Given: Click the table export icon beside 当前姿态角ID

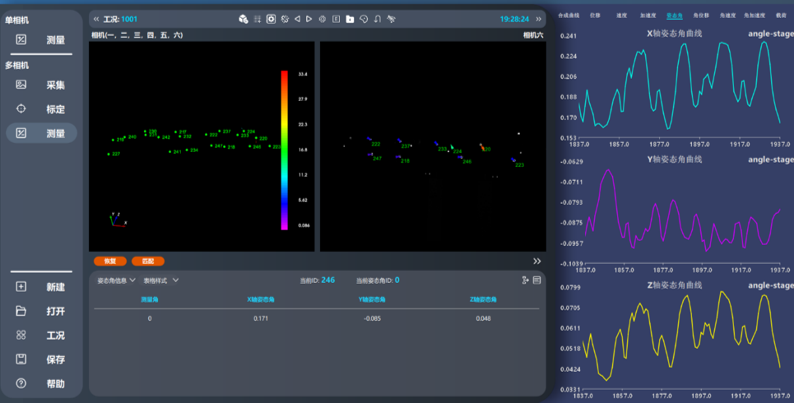Looking at the screenshot, I should (525, 280).
